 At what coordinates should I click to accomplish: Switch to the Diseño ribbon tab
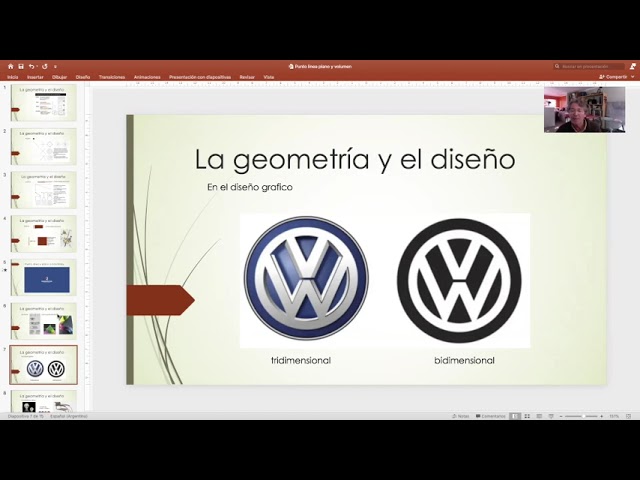[83, 77]
